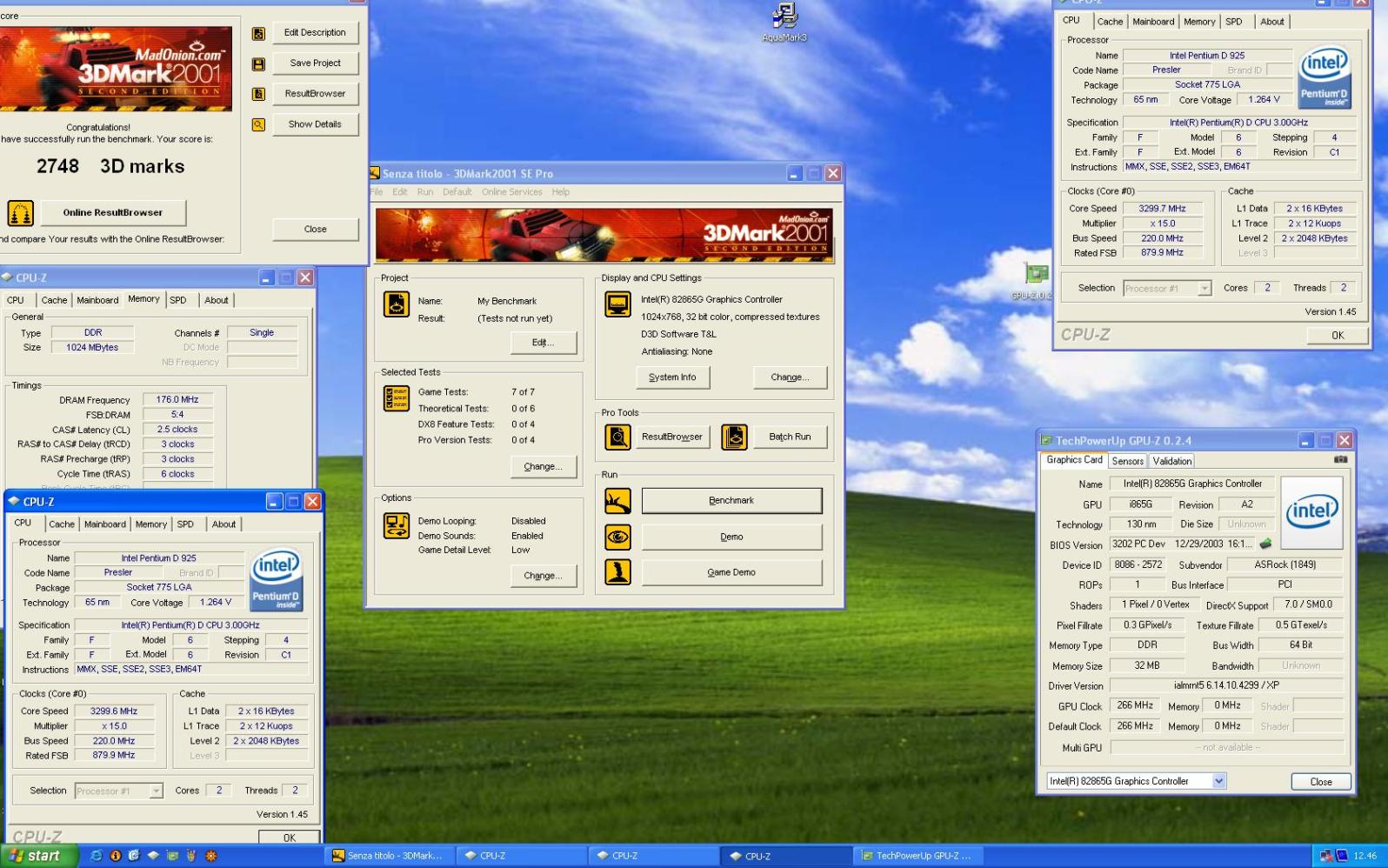Open the Help menu in 3DMark2001

pos(561,192)
